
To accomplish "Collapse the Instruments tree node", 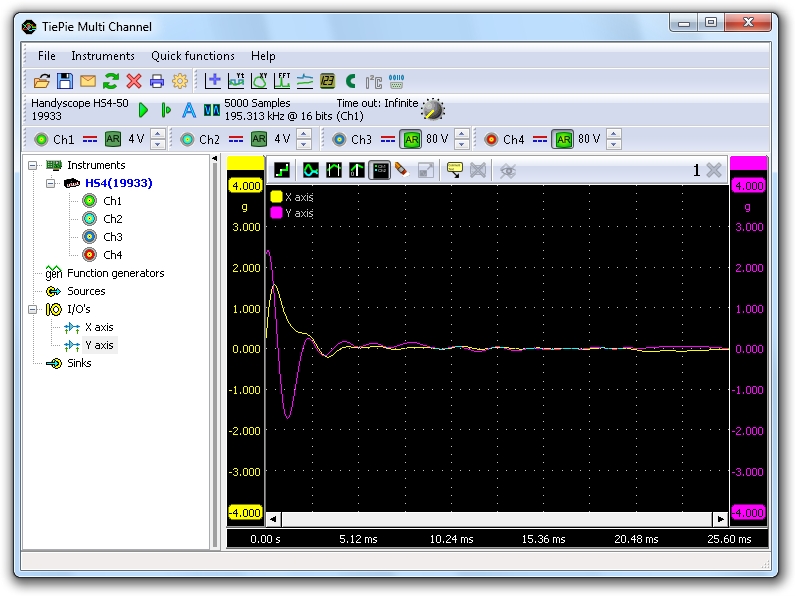I will pyautogui.click(x=33, y=165).
